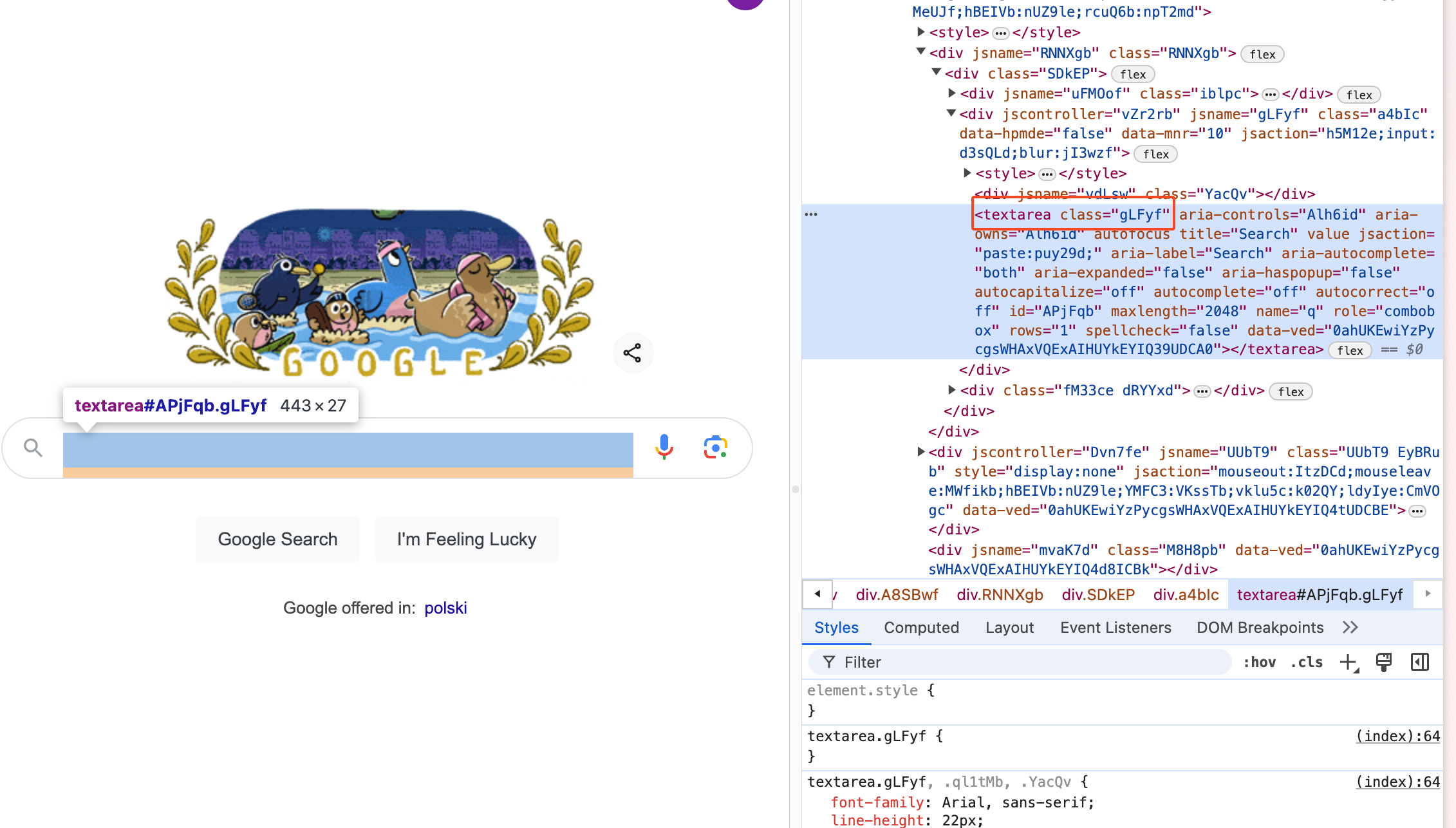Open (index):64 source link for textarea.gLFyf rule
The width and height of the screenshot is (1456, 828).
pos(1397,736)
